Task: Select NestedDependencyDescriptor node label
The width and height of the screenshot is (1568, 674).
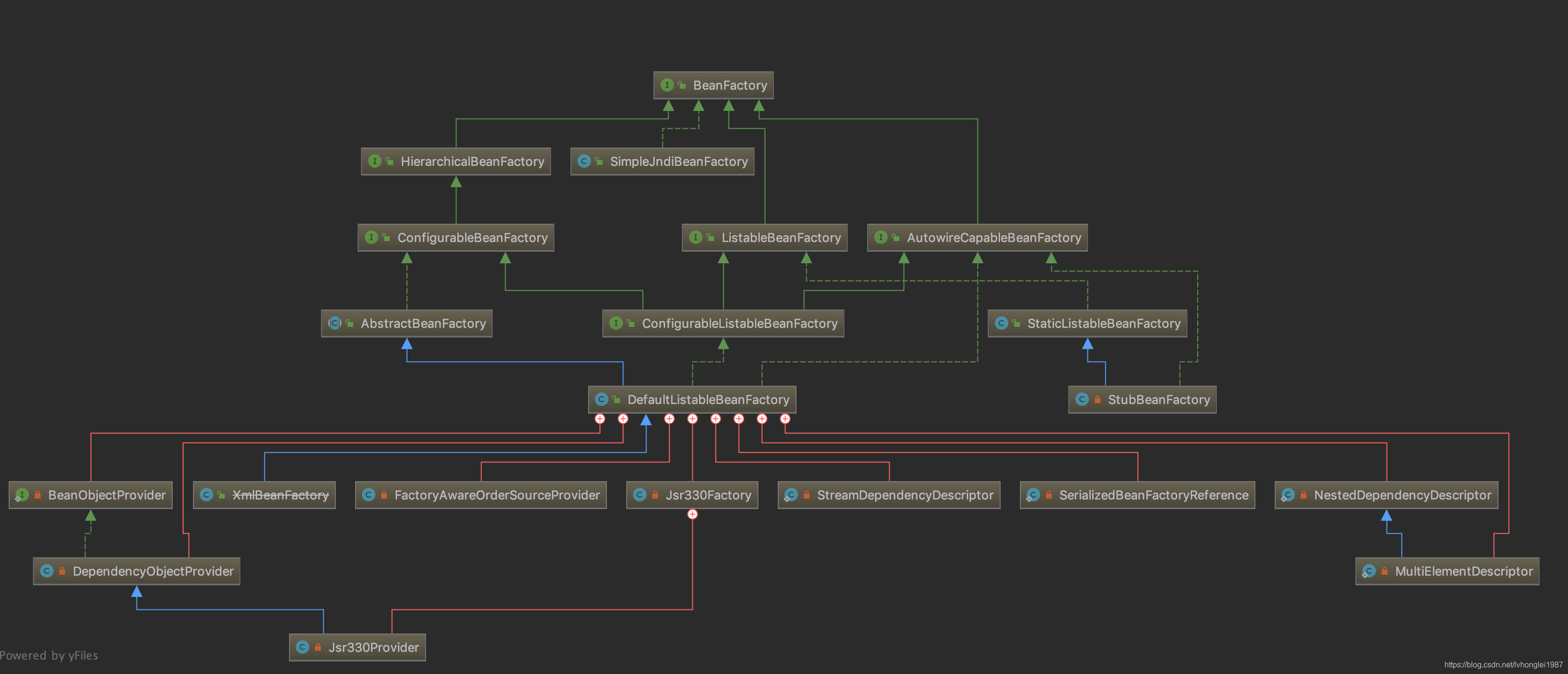Action: 1403,495
